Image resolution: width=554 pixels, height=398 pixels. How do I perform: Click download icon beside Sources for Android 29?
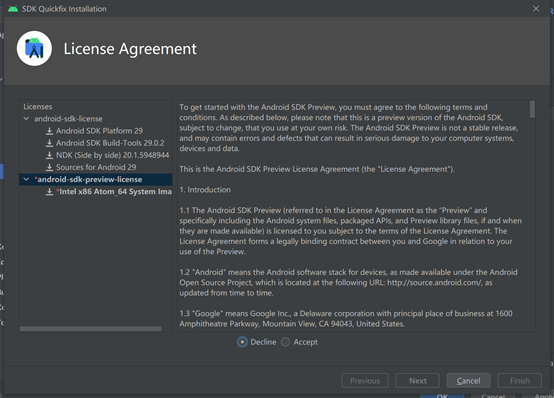[x=49, y=167]
